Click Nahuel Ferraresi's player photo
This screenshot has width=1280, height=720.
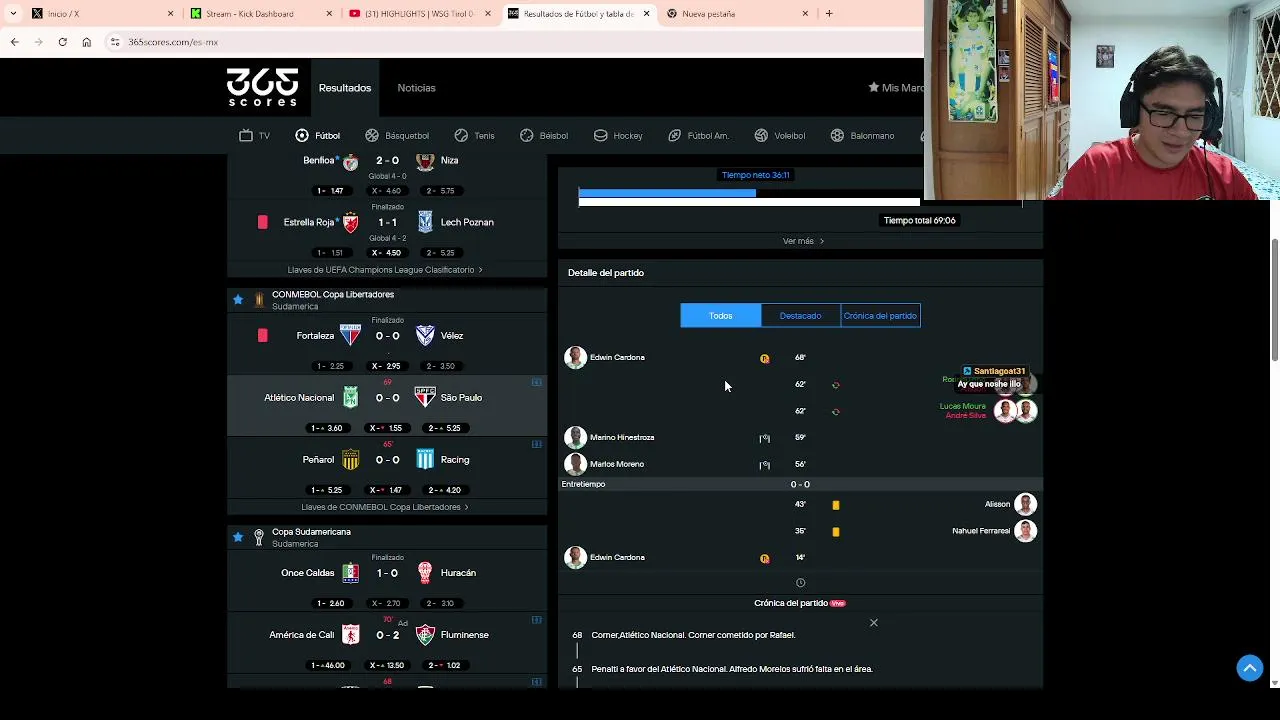click(x=1025, y=531)
